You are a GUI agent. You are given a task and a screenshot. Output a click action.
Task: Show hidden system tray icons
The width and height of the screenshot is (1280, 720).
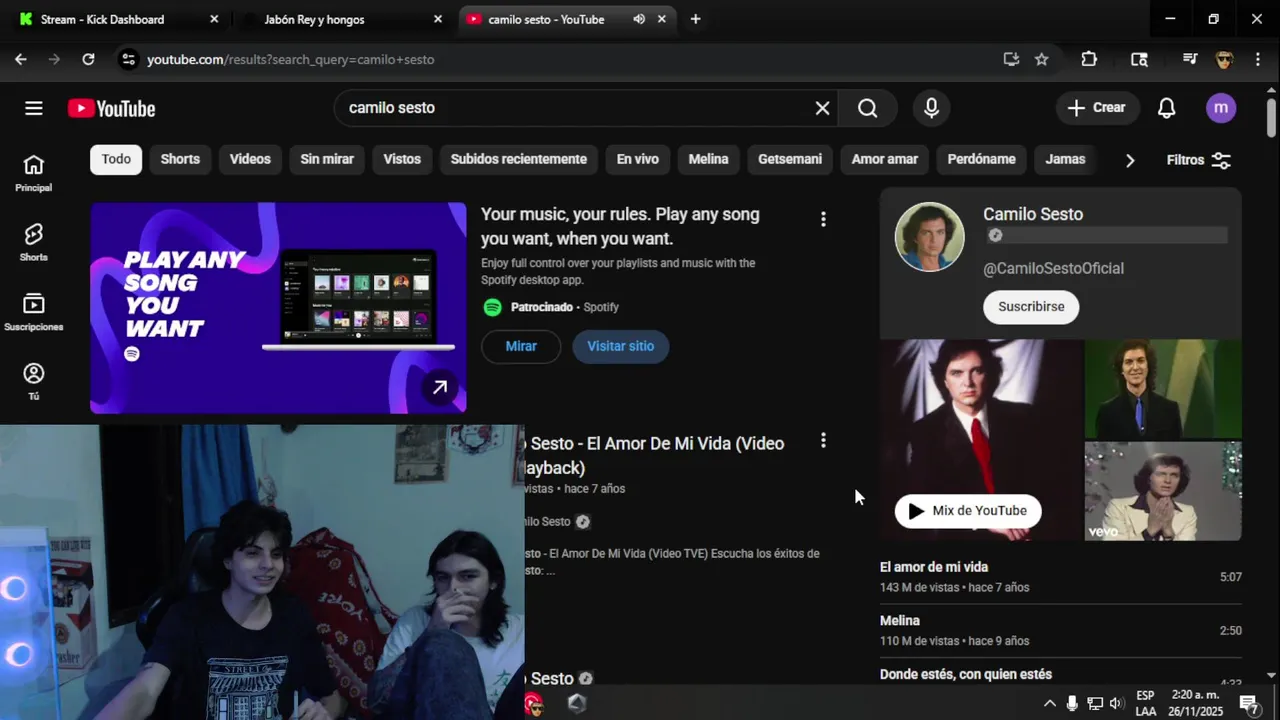tap(1049, 703)
